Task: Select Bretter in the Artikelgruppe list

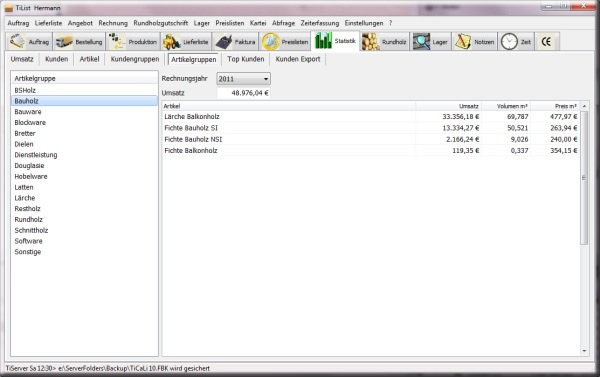Action: coord(84,133)
